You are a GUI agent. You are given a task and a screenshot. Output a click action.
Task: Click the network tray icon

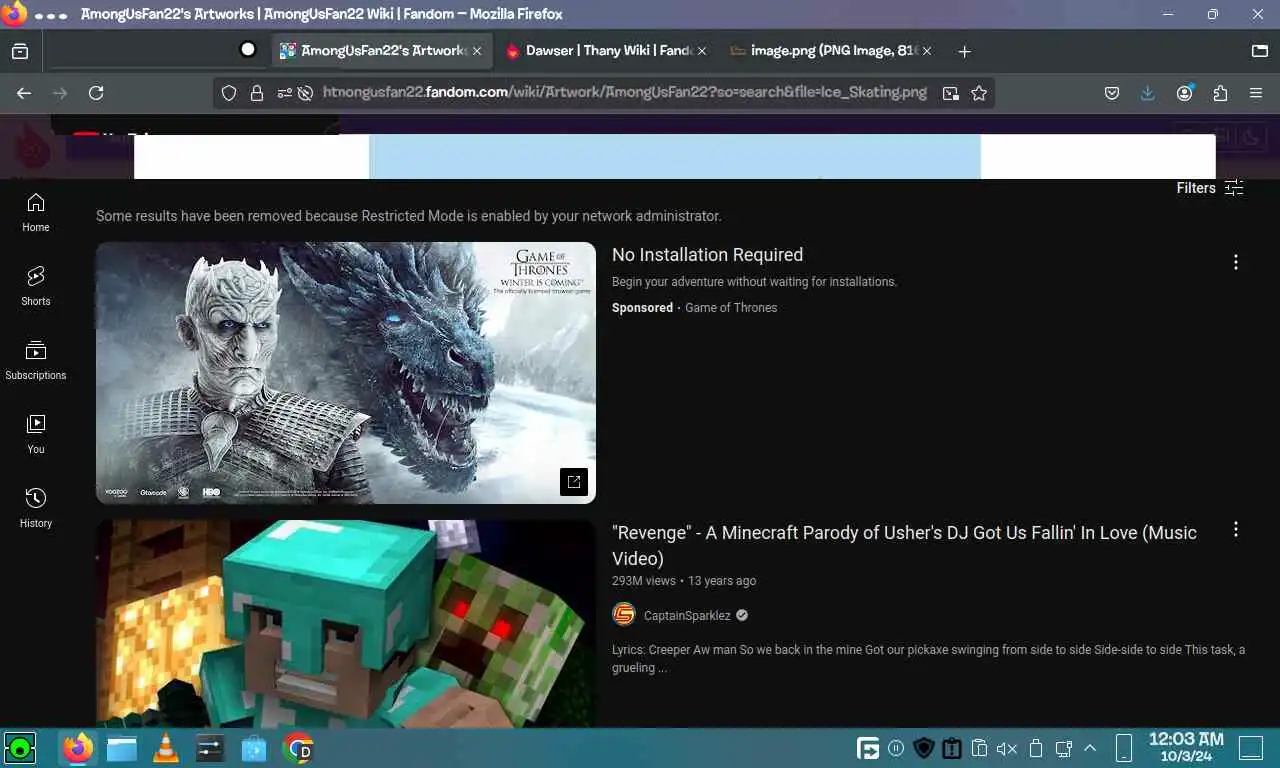(1063, 748)
